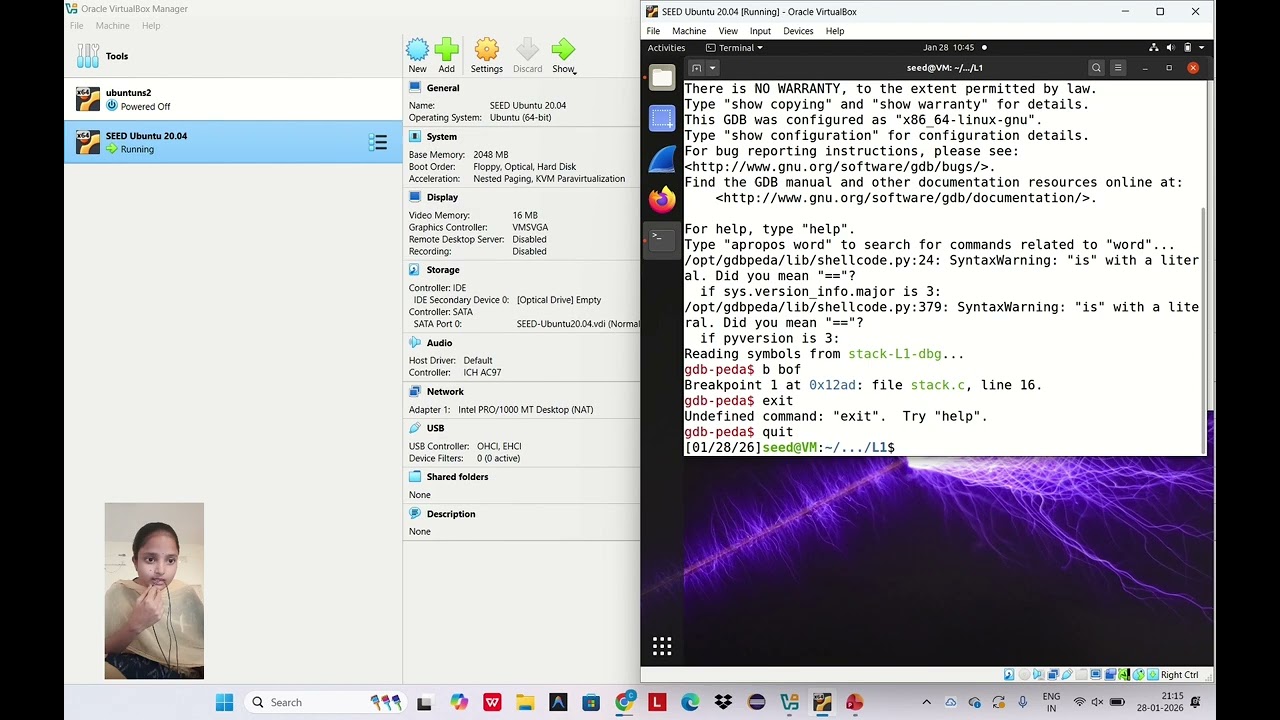
Task: Click the USB indicator in VM status bar
Action: [x=1067, y=675]
